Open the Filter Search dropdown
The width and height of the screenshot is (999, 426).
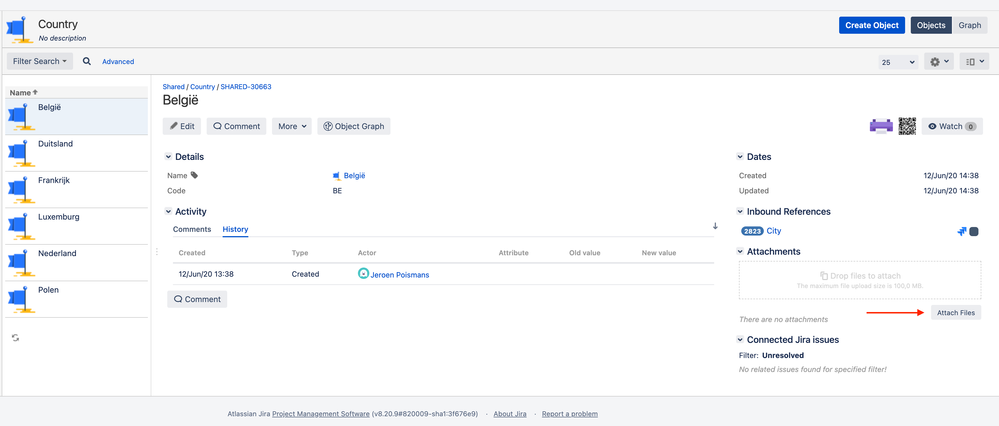point(40,61)
